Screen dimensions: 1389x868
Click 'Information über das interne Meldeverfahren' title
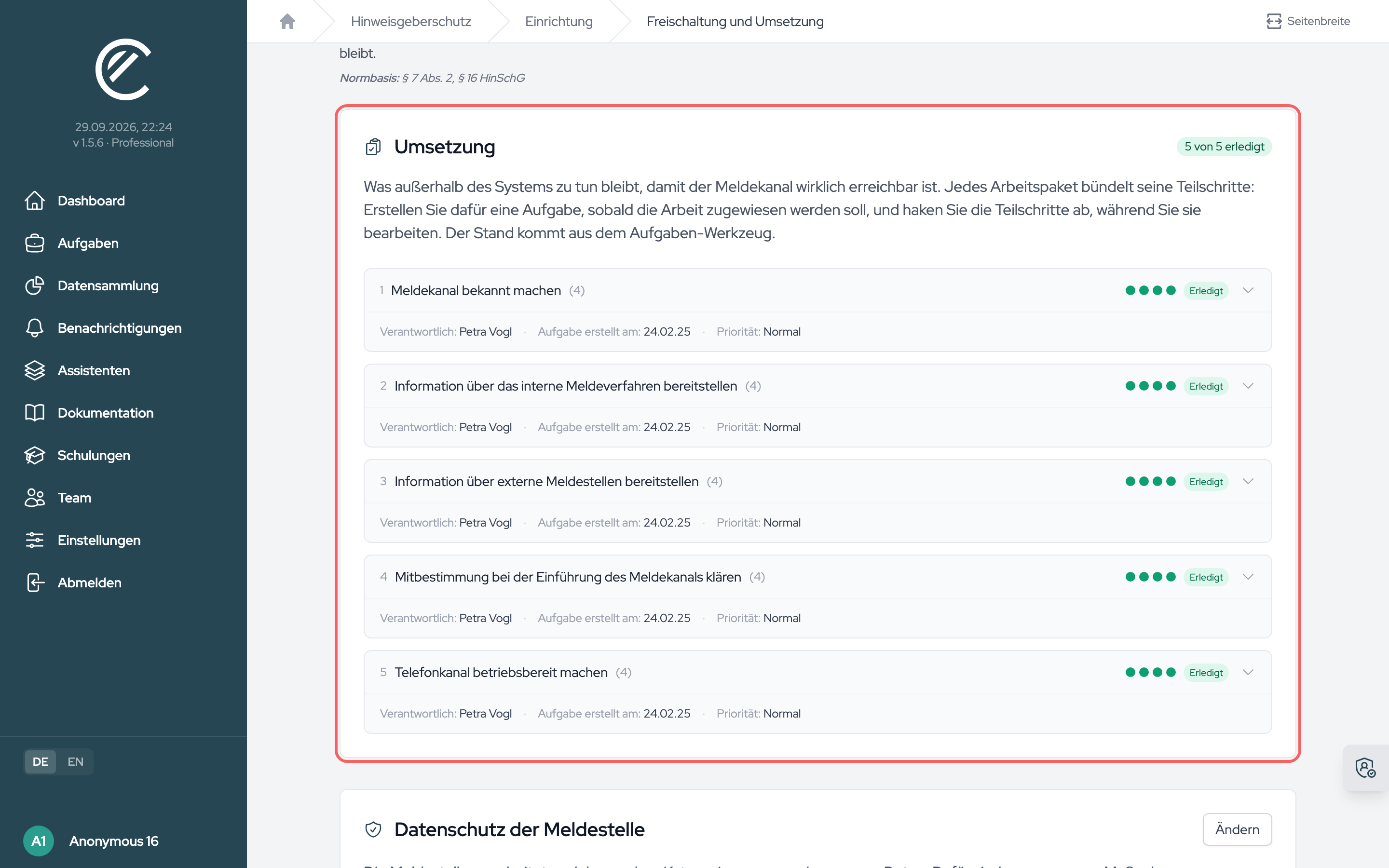click(565, 386)
